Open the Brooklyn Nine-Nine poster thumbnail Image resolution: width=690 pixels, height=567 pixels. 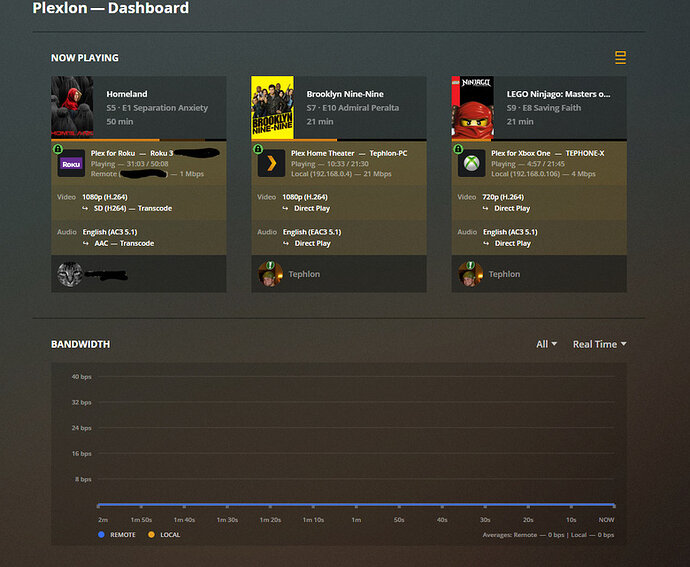[x=272, y=107]
